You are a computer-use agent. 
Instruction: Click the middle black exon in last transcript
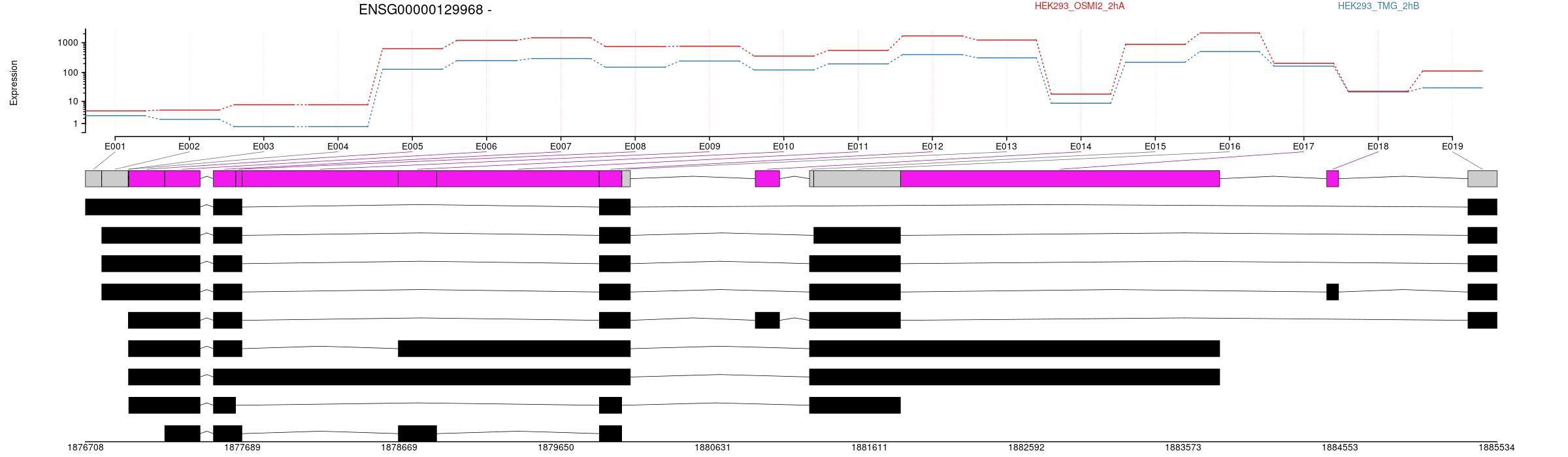(x=417, y=433)
